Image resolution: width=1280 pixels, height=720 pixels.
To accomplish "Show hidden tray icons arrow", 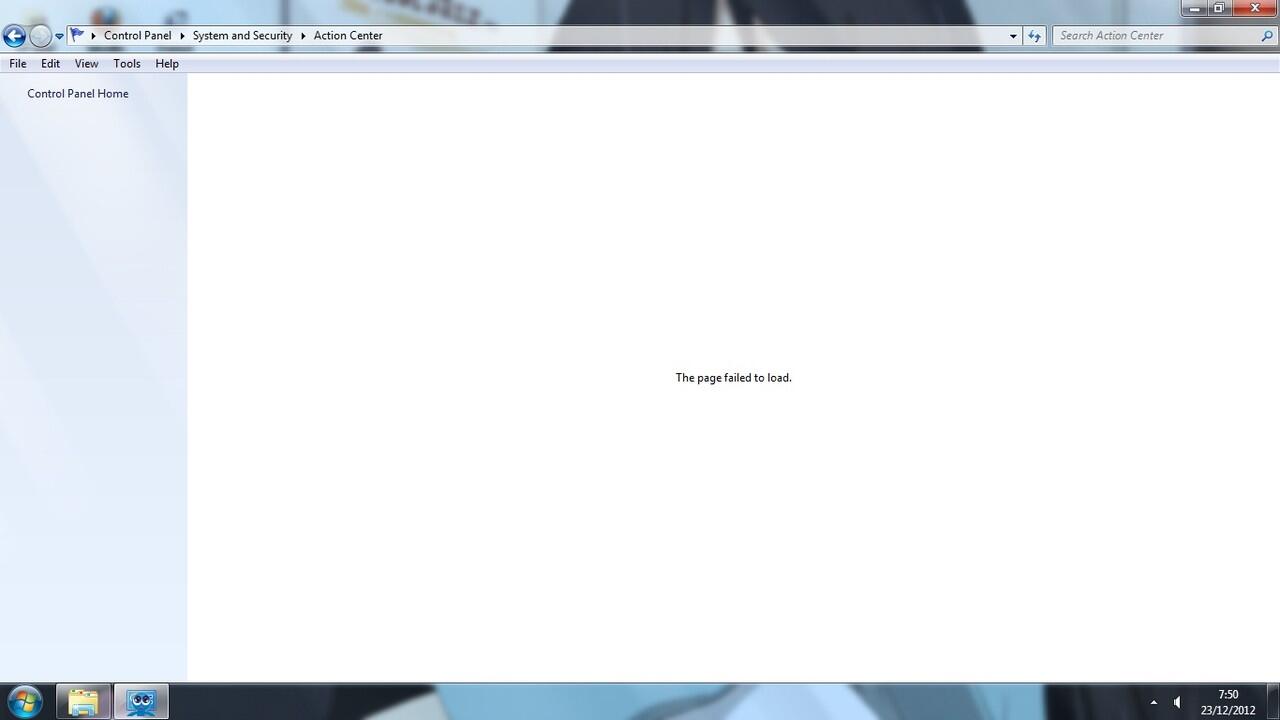I will (x=1153, y=702).
